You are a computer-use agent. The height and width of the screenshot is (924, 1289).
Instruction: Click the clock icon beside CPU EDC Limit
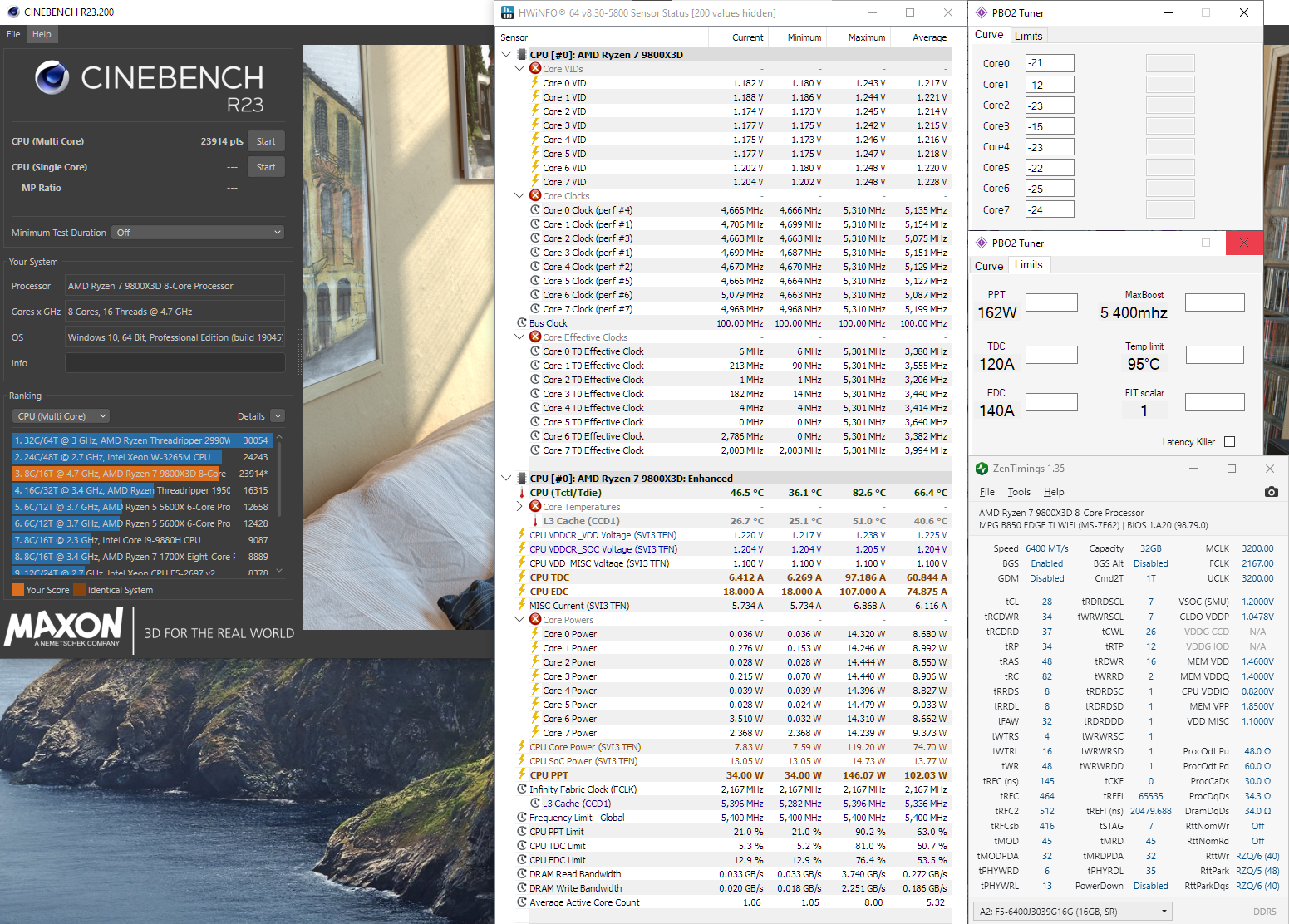pyautogui.click(x=522, y=860)
